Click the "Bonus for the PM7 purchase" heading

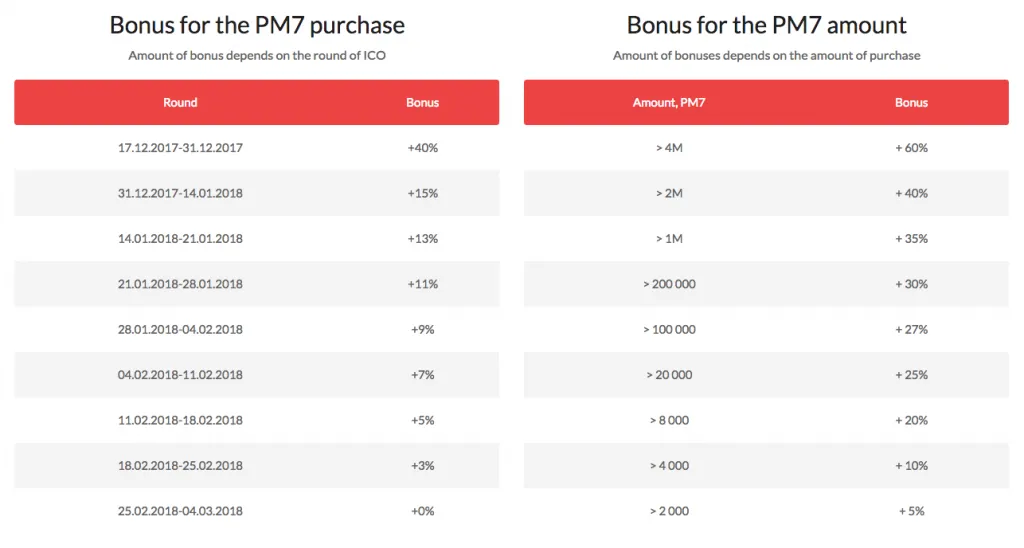257,25
